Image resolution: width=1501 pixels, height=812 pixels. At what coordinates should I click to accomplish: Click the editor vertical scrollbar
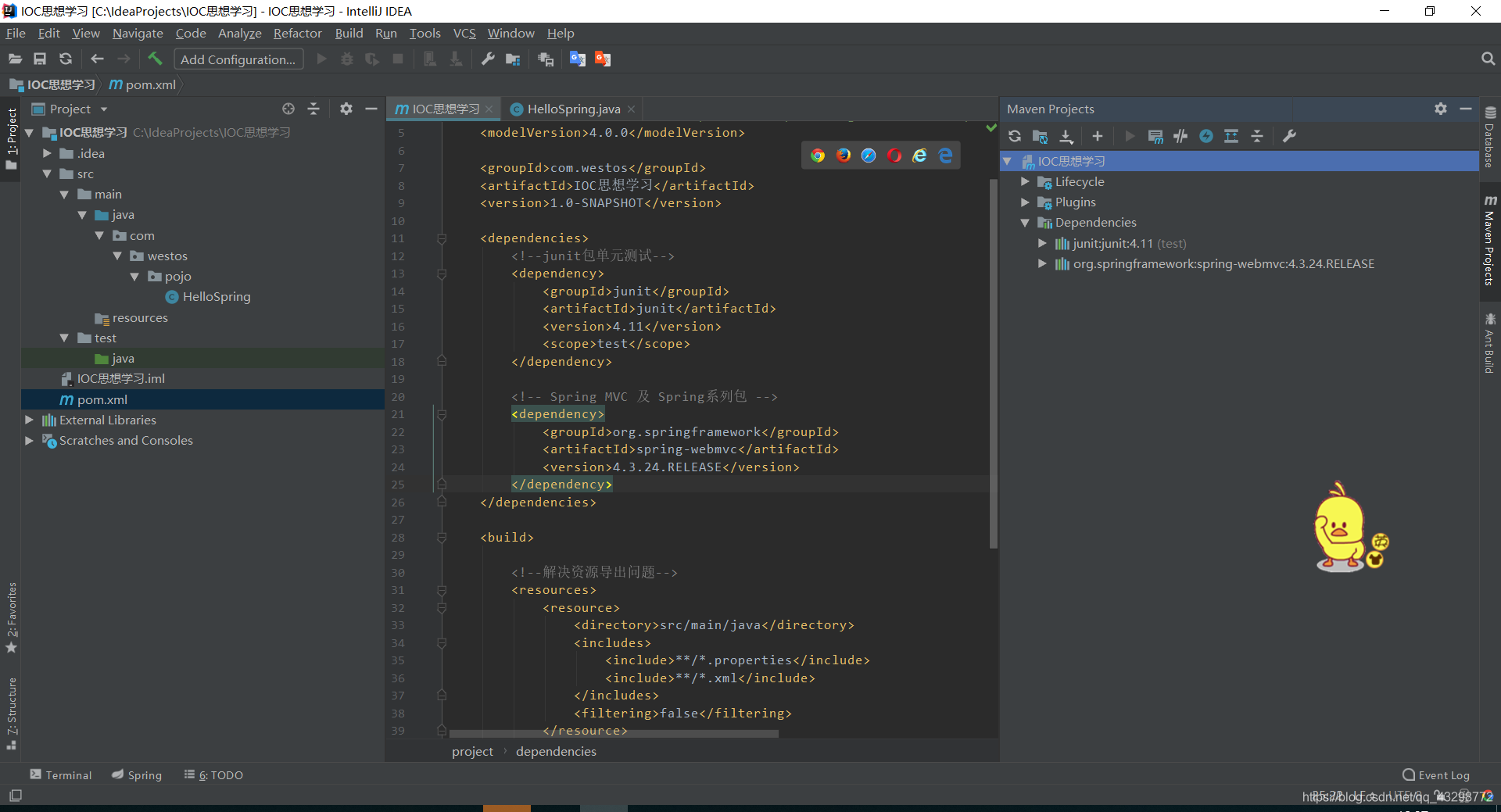click(994, 363)
